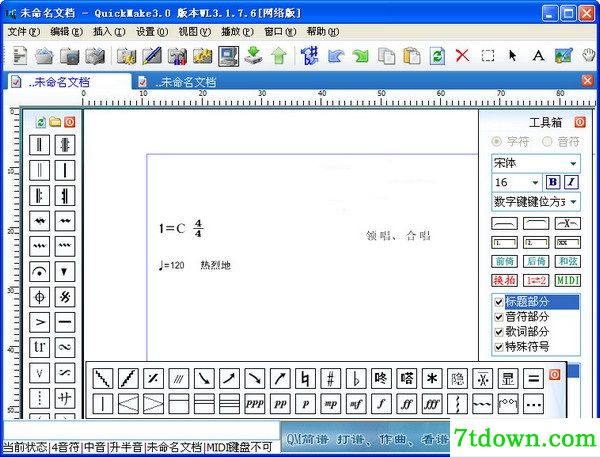Viewport: 600px width, 457px height.
Task: Select the arrow pointer tool
Action: pyautogui.click(x=513, y=56)
